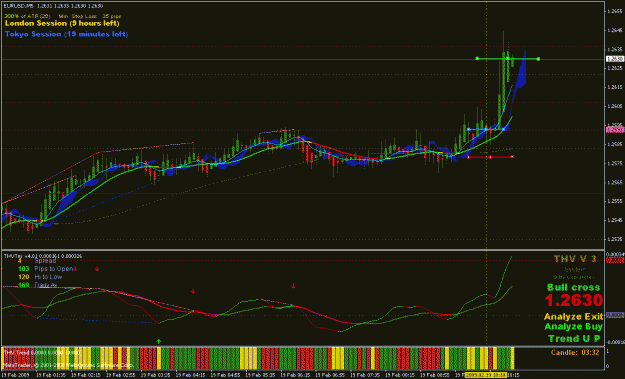Select the light-blue horizontal line's left handle

[x=468, y=130]
